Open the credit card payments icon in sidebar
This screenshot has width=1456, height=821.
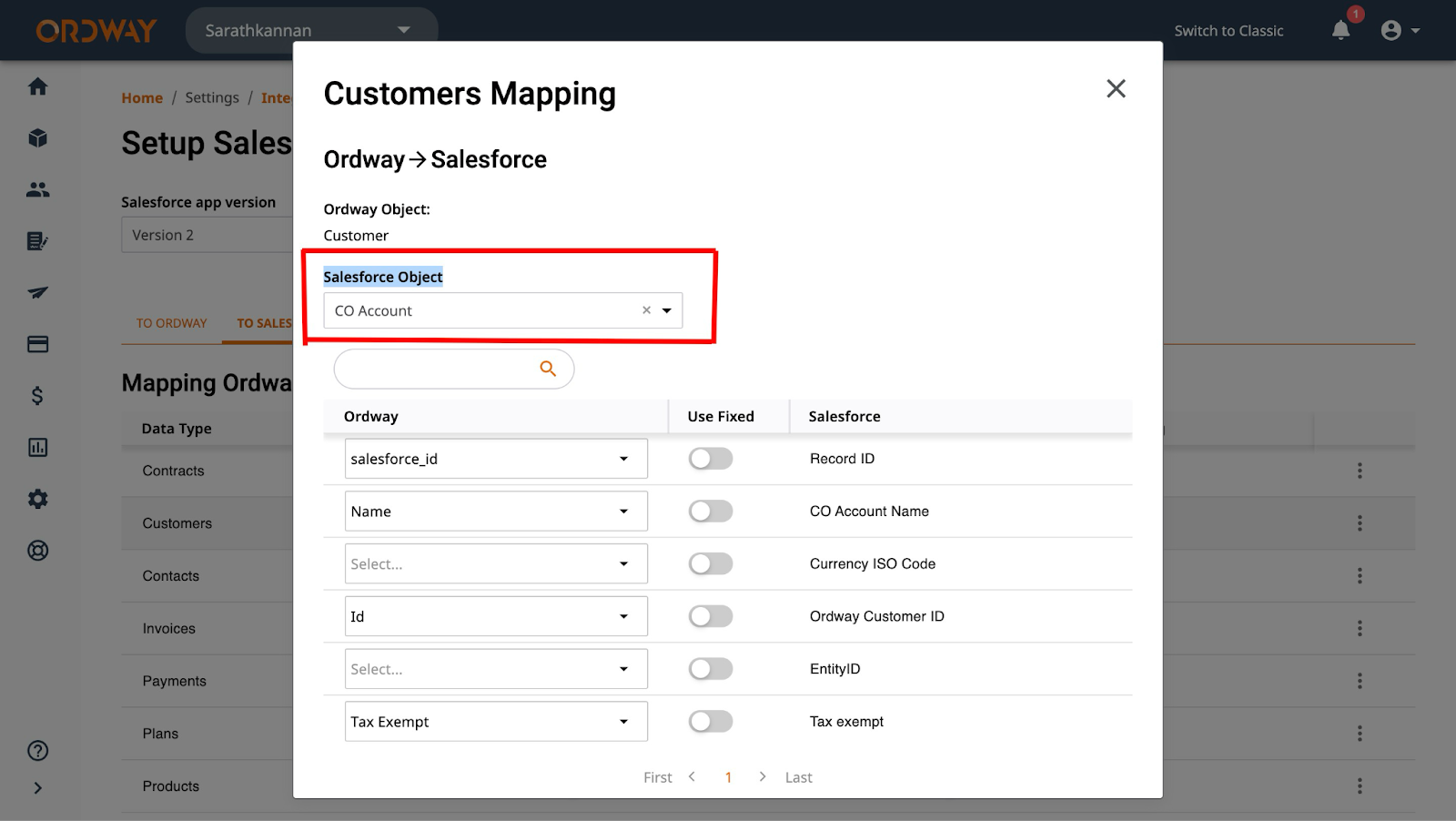[37, 344]
